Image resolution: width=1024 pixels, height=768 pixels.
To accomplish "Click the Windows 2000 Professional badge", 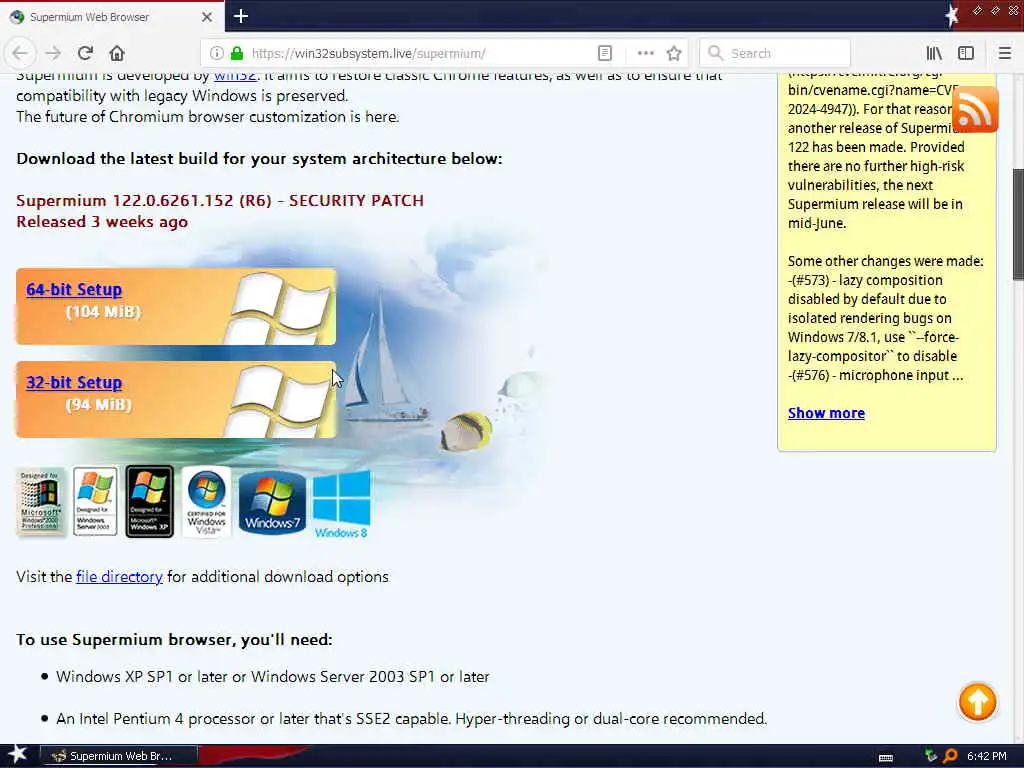I will tap(40, 501).
